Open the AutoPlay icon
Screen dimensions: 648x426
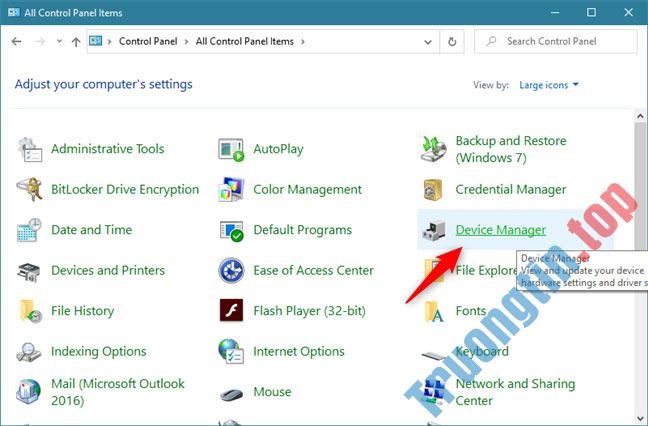pos(231,150)
